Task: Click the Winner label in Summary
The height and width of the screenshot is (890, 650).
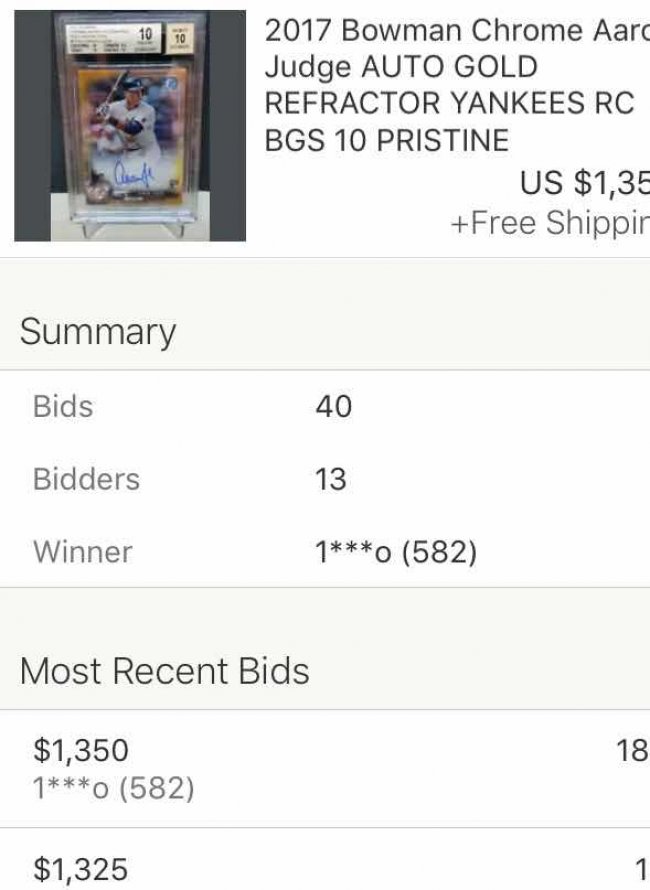Action: (82, 551)
